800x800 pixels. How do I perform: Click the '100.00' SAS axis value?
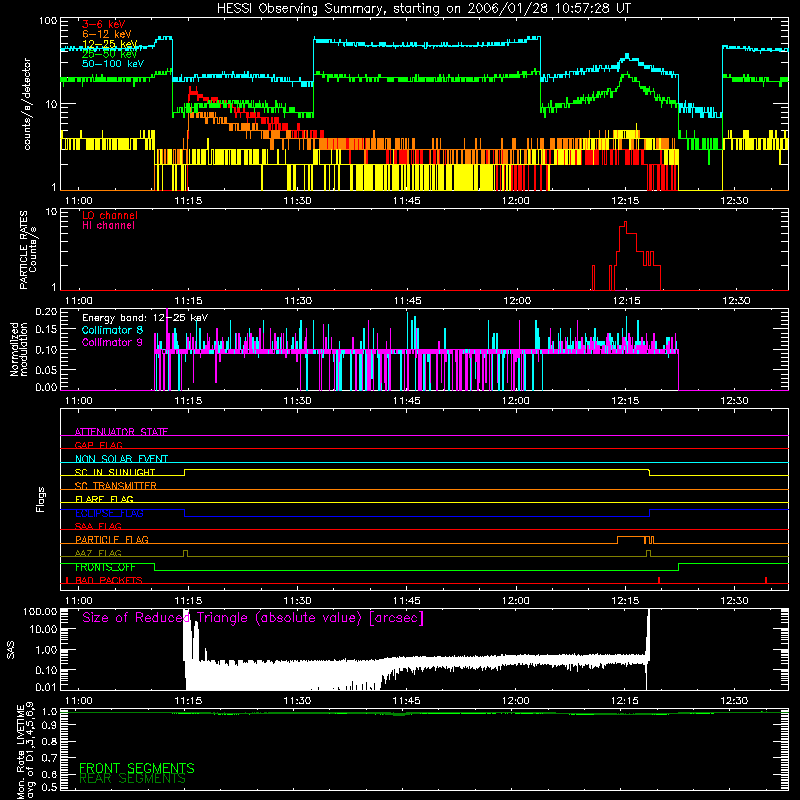[x=40, y=611]
